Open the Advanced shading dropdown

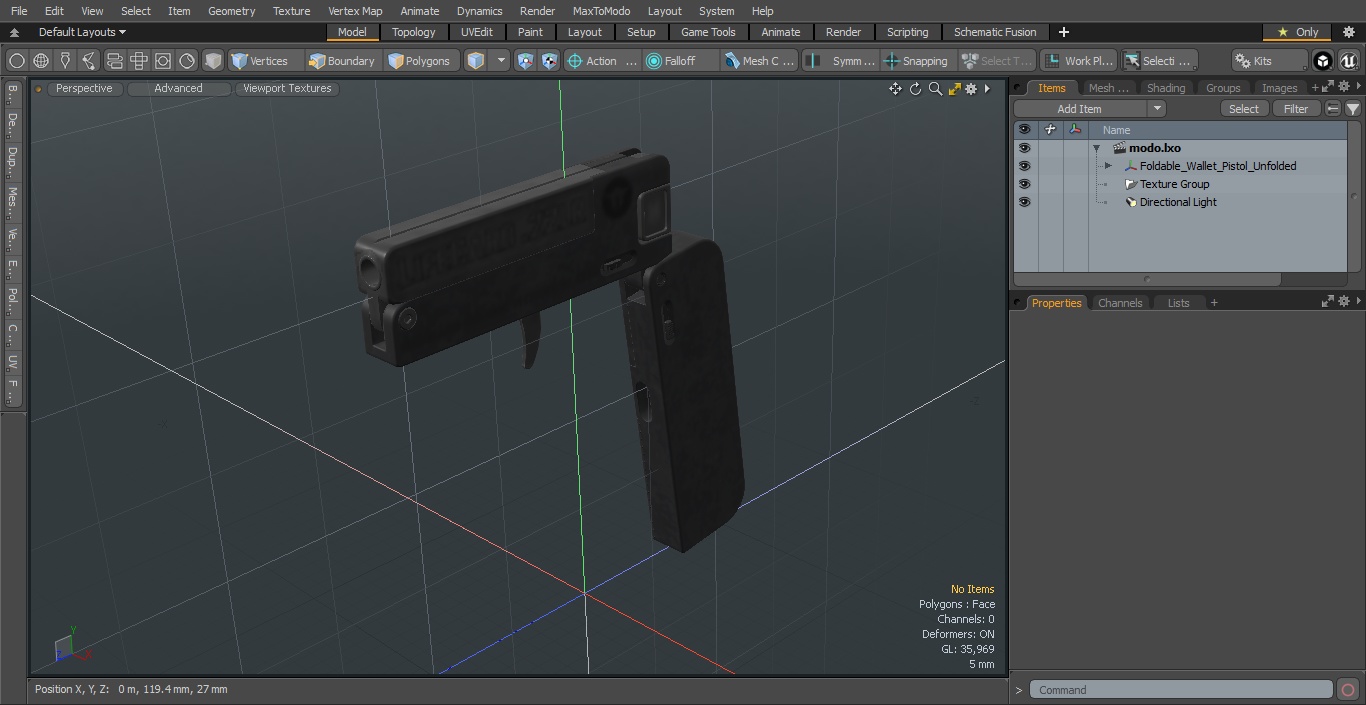point(178,89)
